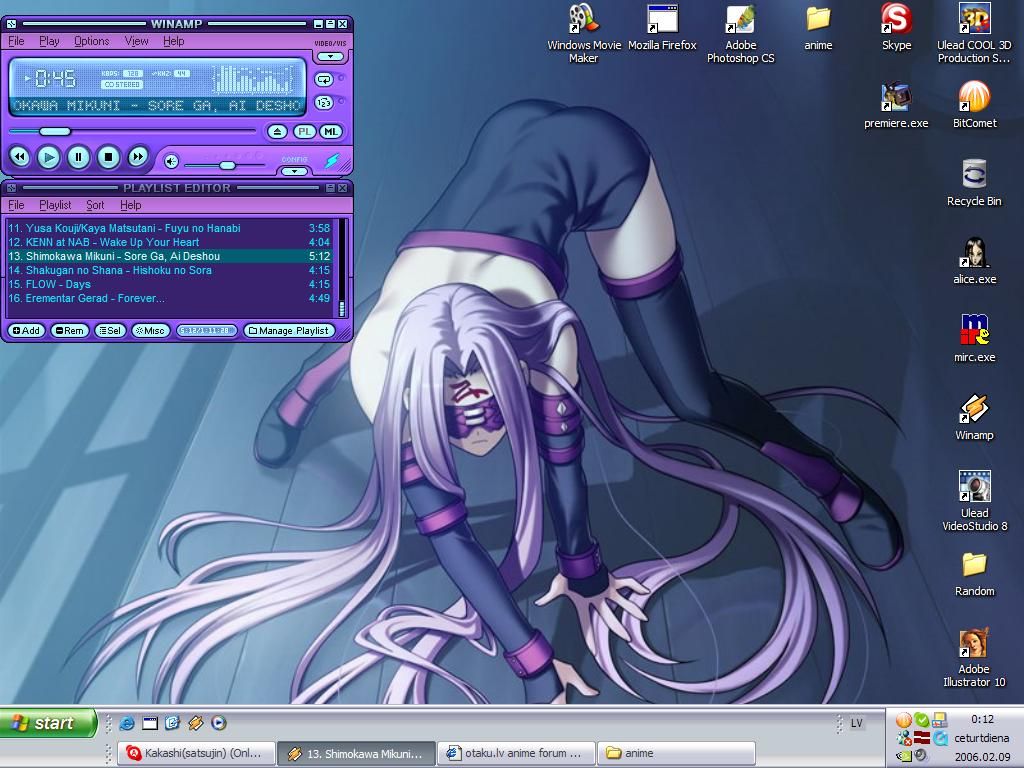The image size is (1024, 768).
Task: Select track 11 Fuyu no Hanabi
Action: pyautogui.click(x=169, y=228)
